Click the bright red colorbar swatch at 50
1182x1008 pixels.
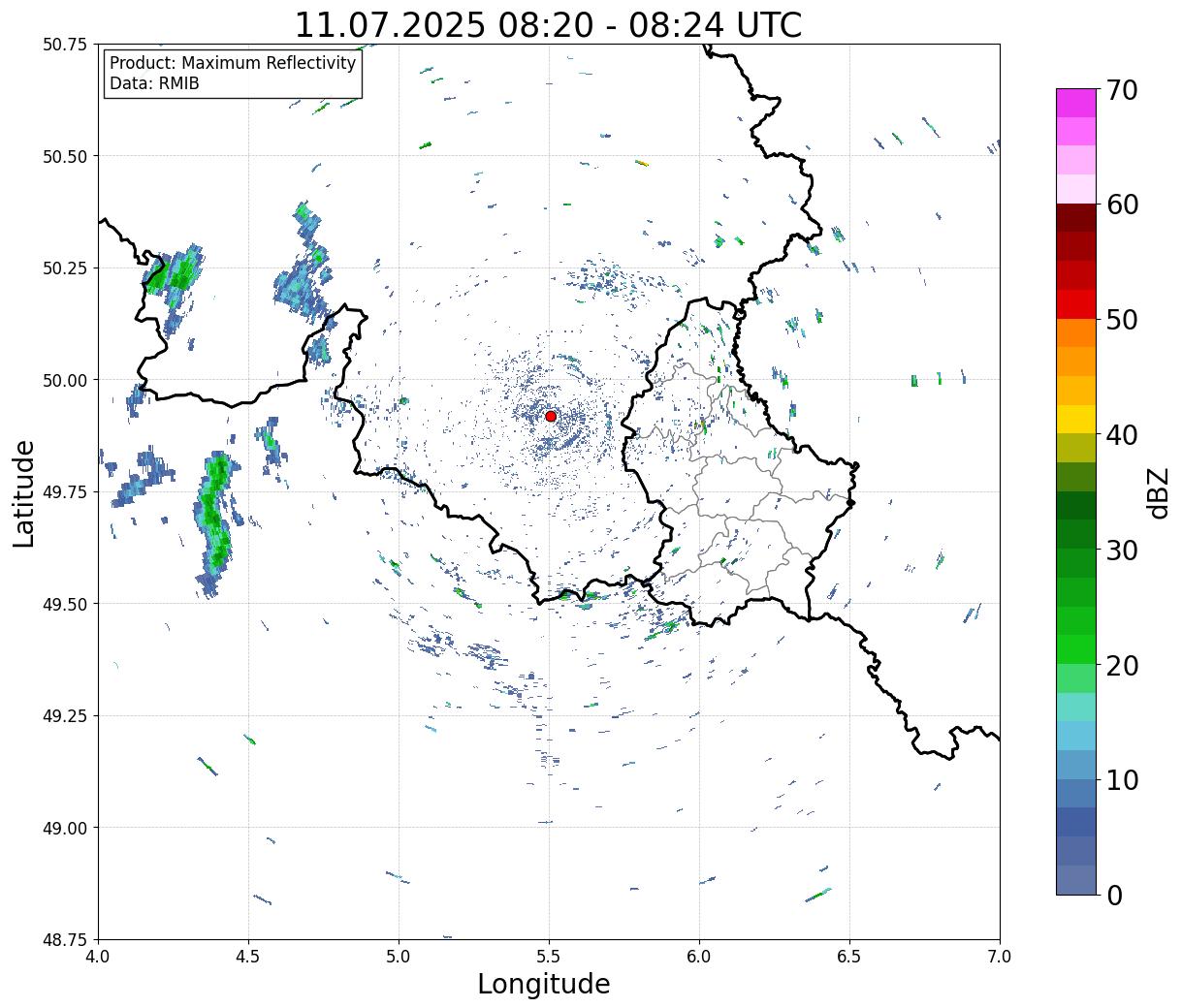(1076, 304)
